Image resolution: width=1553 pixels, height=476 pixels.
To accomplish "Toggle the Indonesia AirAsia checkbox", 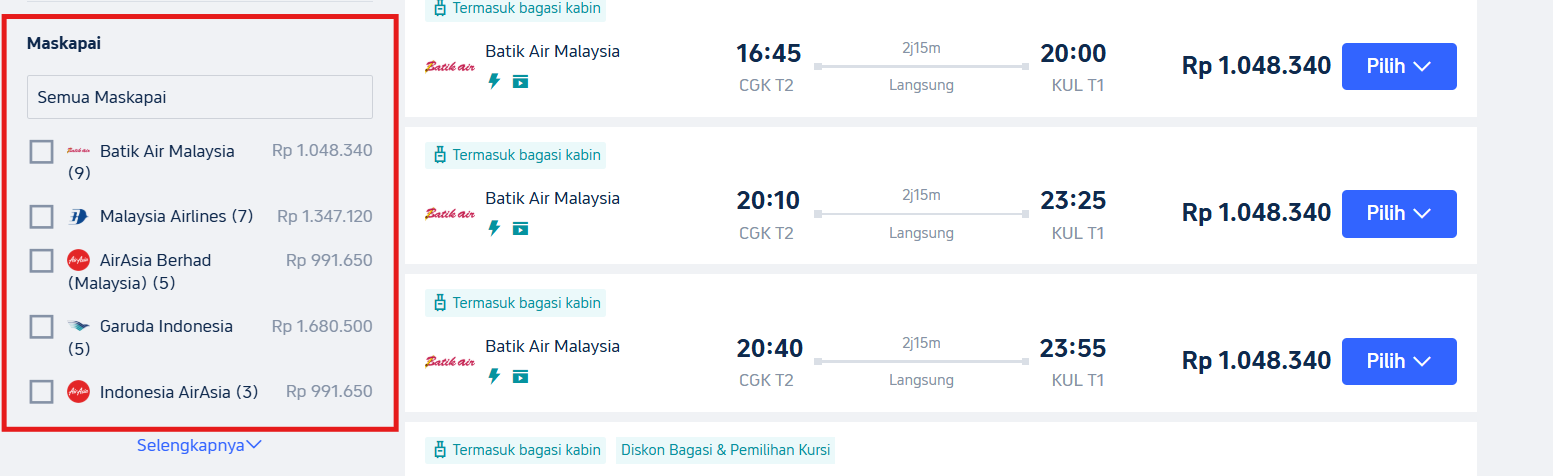I will (x=41, y=392).
